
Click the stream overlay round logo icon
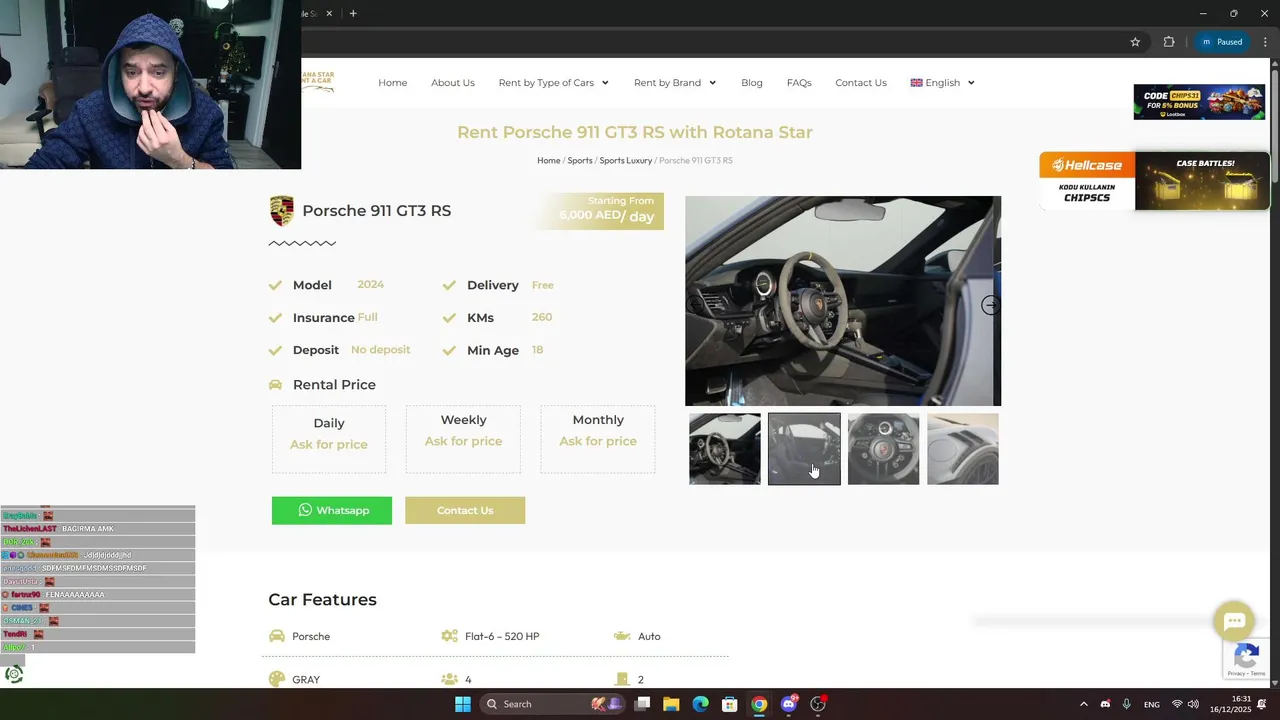point(13,674)
